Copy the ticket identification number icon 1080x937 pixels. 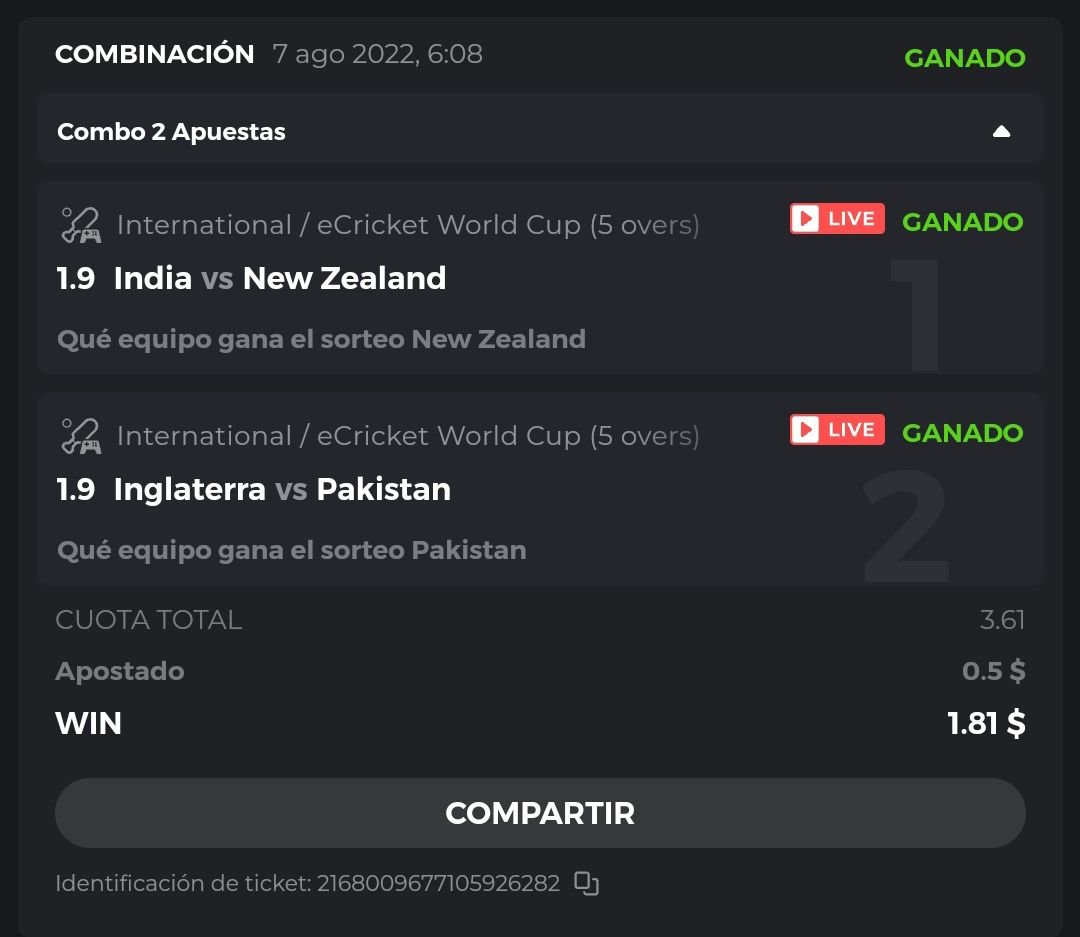(586, 883)
